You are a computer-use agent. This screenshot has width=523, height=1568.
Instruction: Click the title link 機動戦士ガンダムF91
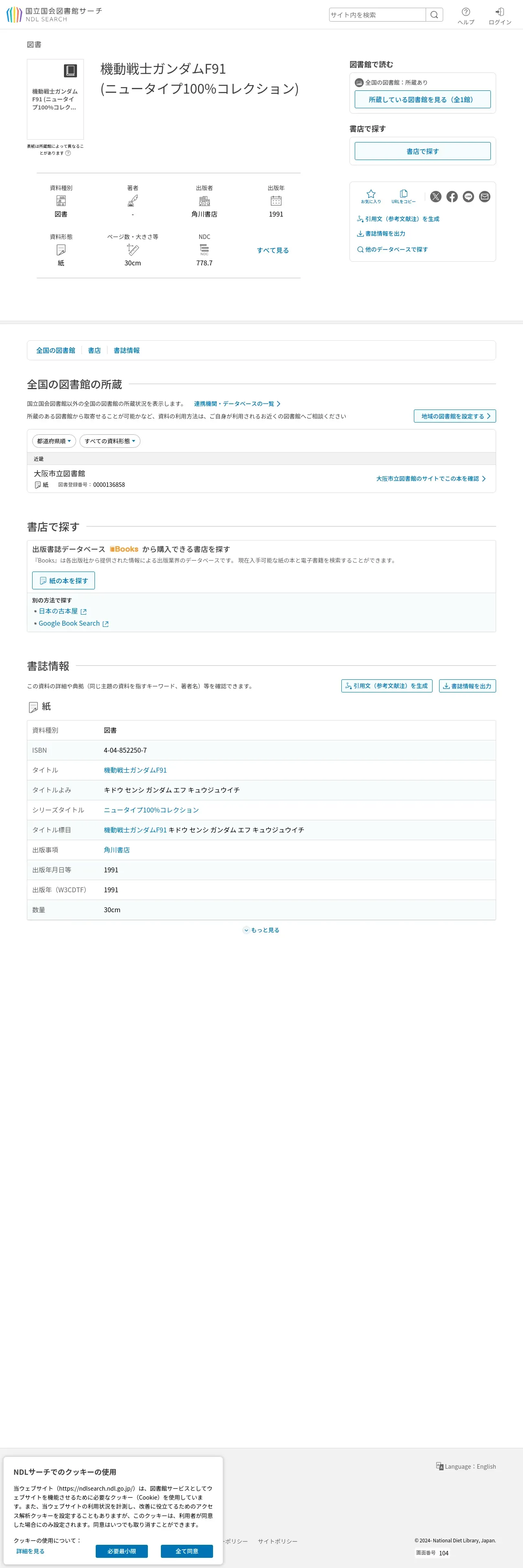click(135, 770)
